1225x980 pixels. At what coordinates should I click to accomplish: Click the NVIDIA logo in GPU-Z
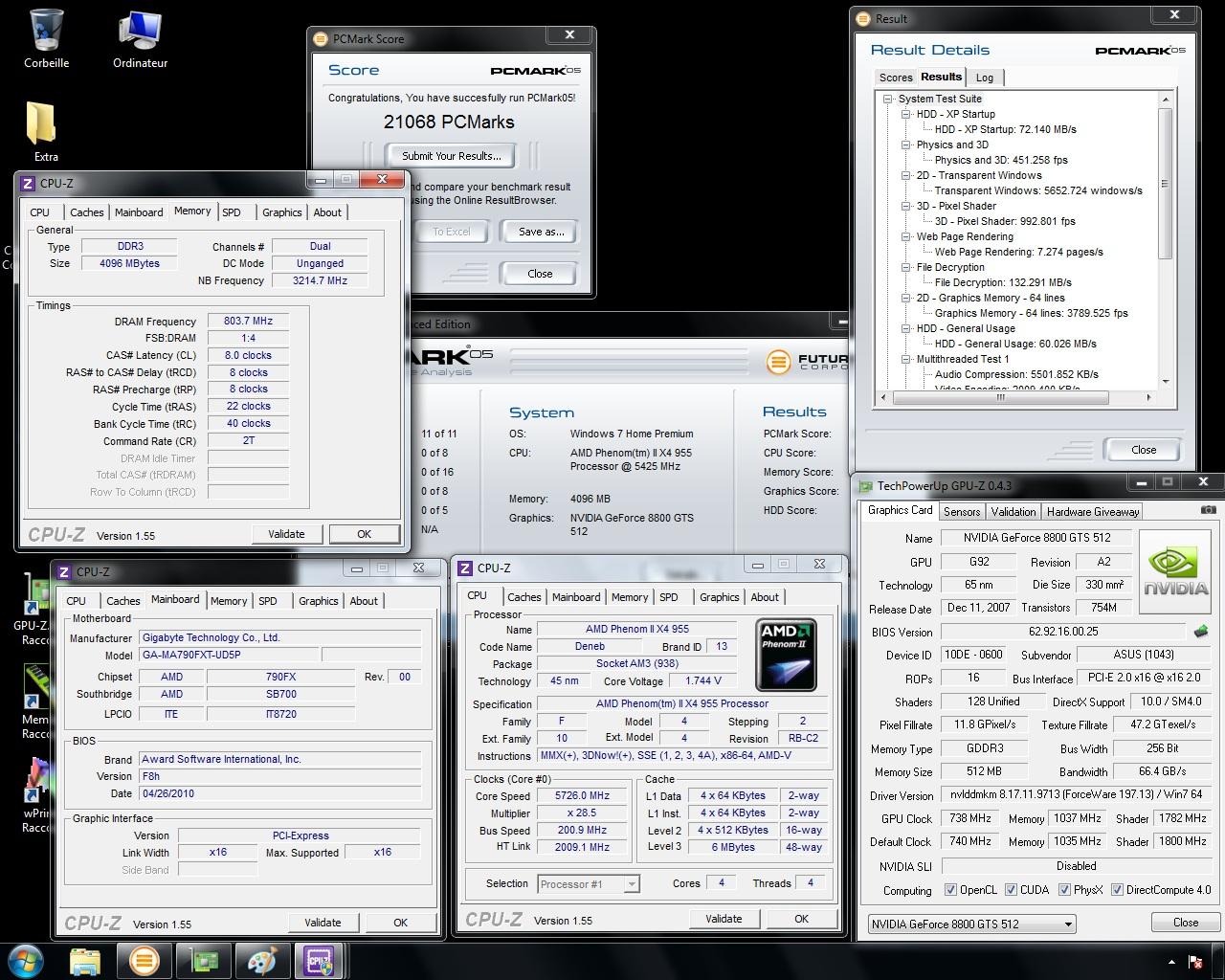[1175, 572]
